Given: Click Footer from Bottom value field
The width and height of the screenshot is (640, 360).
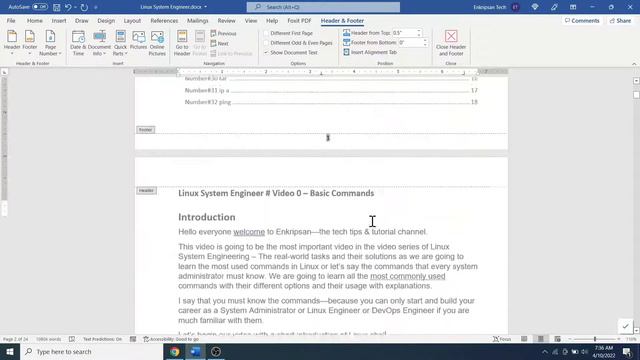Looking at the screenshot, I should pyautogui.click(x=410, y=42).
